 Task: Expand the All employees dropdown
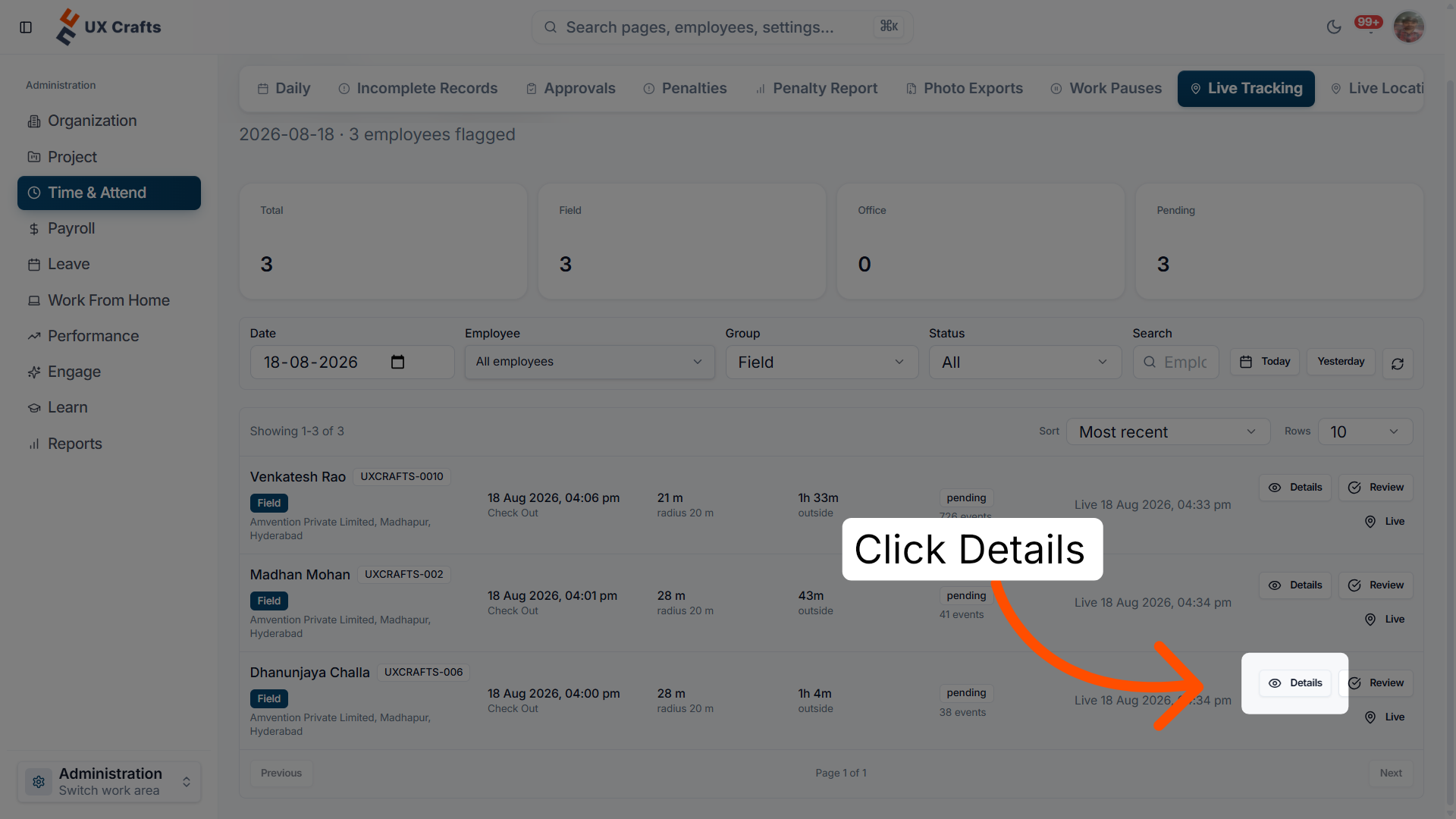coord(589,362)
